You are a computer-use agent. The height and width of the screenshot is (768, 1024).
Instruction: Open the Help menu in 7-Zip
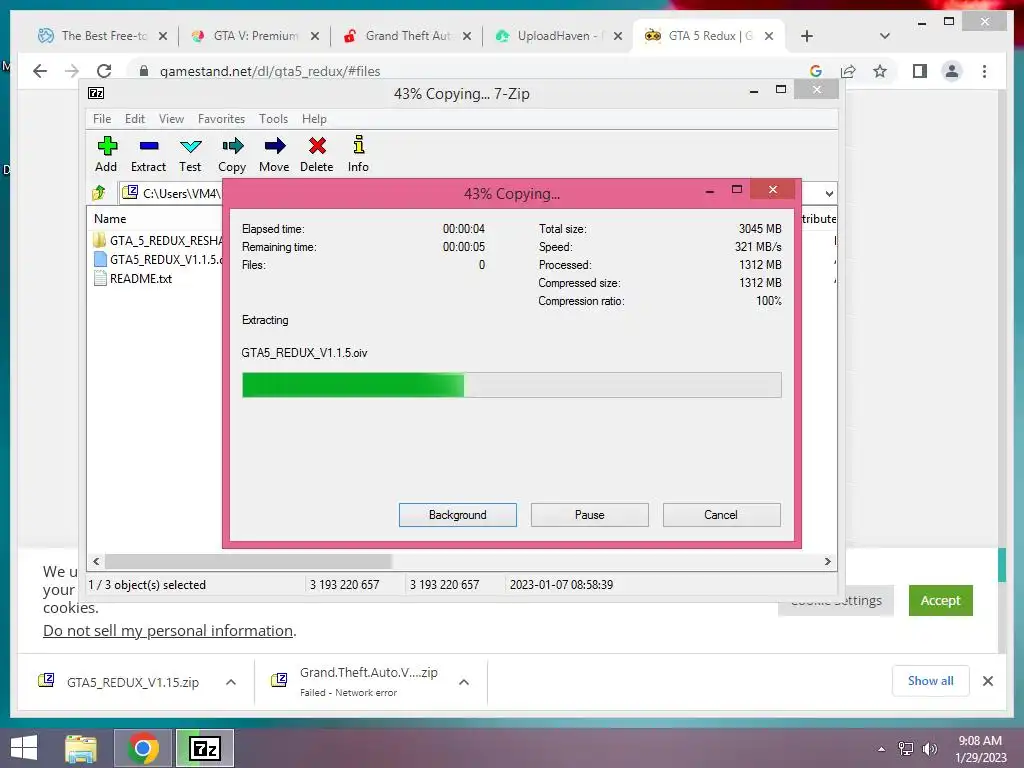click(314, 119)
